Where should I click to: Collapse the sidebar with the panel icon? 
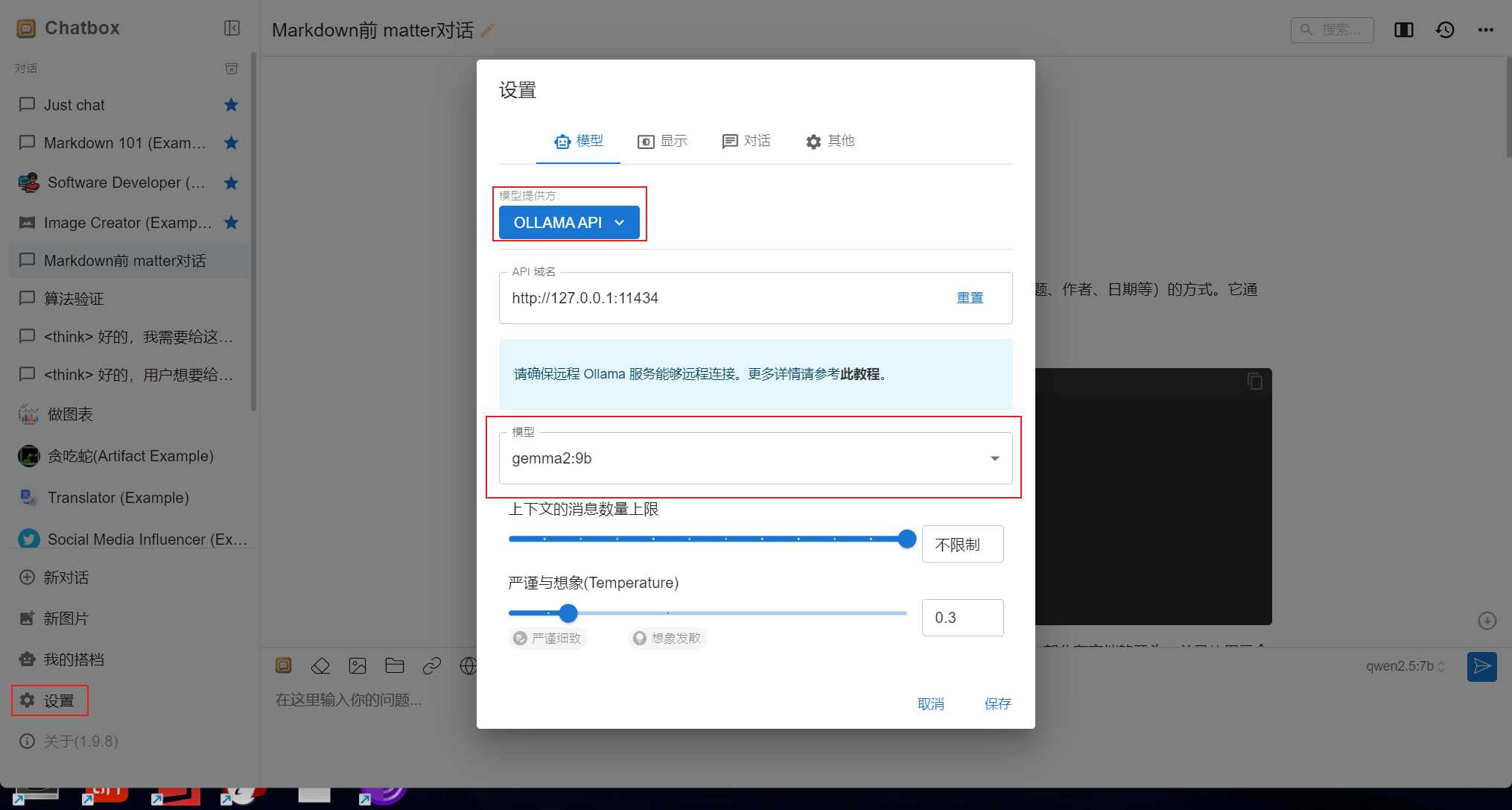click(x=232, y=28)
